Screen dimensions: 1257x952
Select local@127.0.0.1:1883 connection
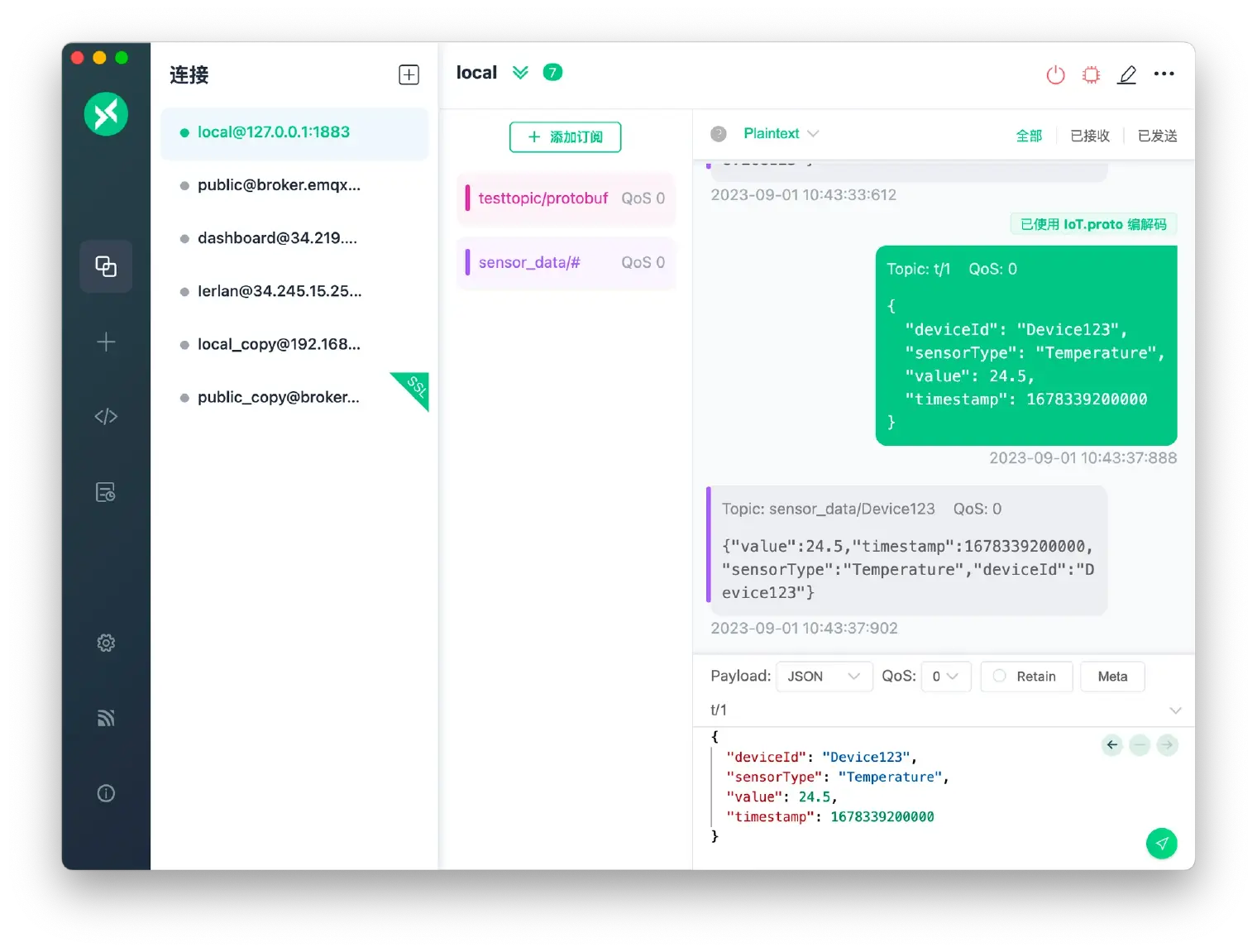(x=294, y=132)
